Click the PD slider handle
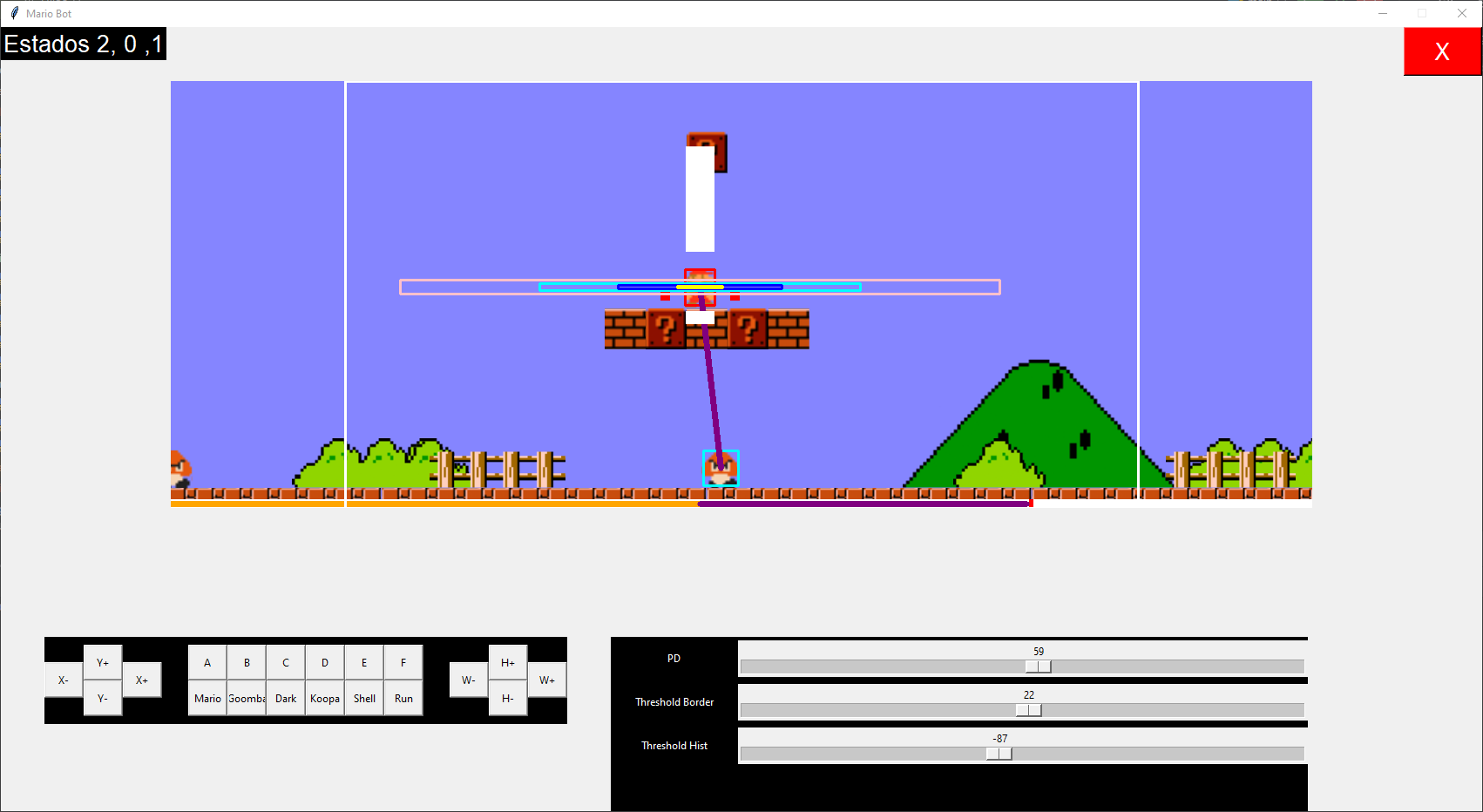The image size is (1483, 812). pos(1038,667)
